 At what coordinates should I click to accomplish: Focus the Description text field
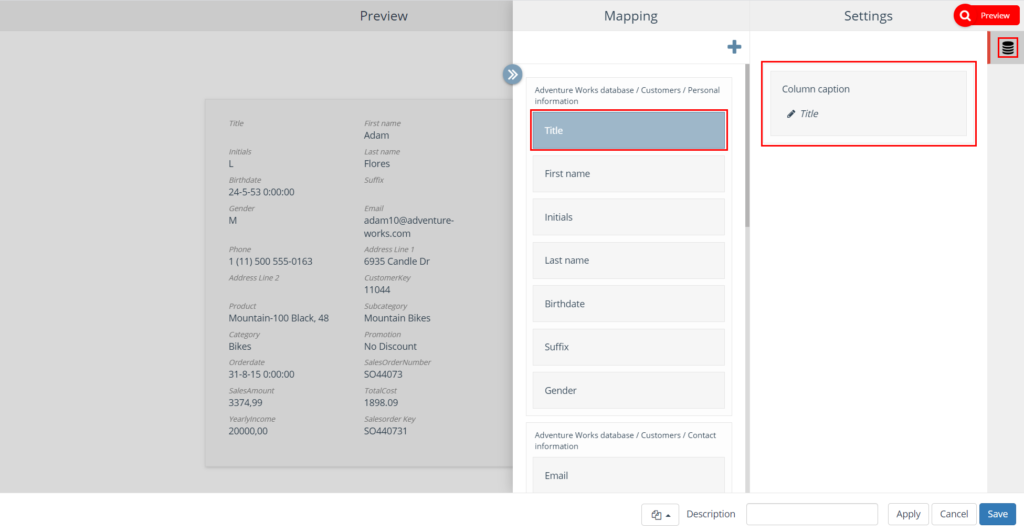[x=811, y=514]
